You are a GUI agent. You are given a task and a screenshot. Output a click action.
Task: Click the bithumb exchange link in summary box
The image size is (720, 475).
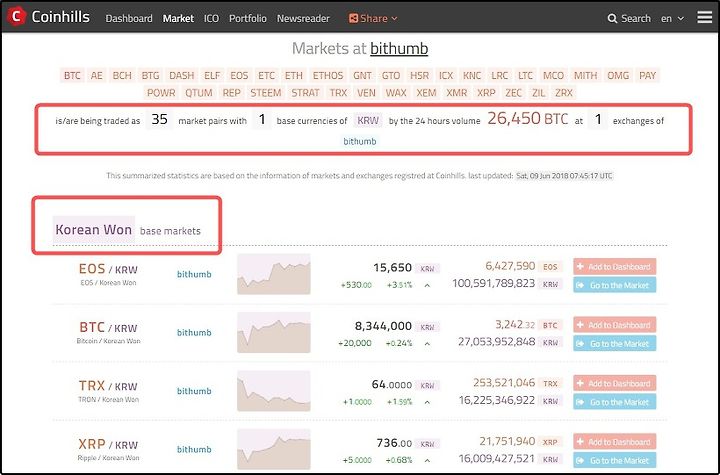click(360, 141)
